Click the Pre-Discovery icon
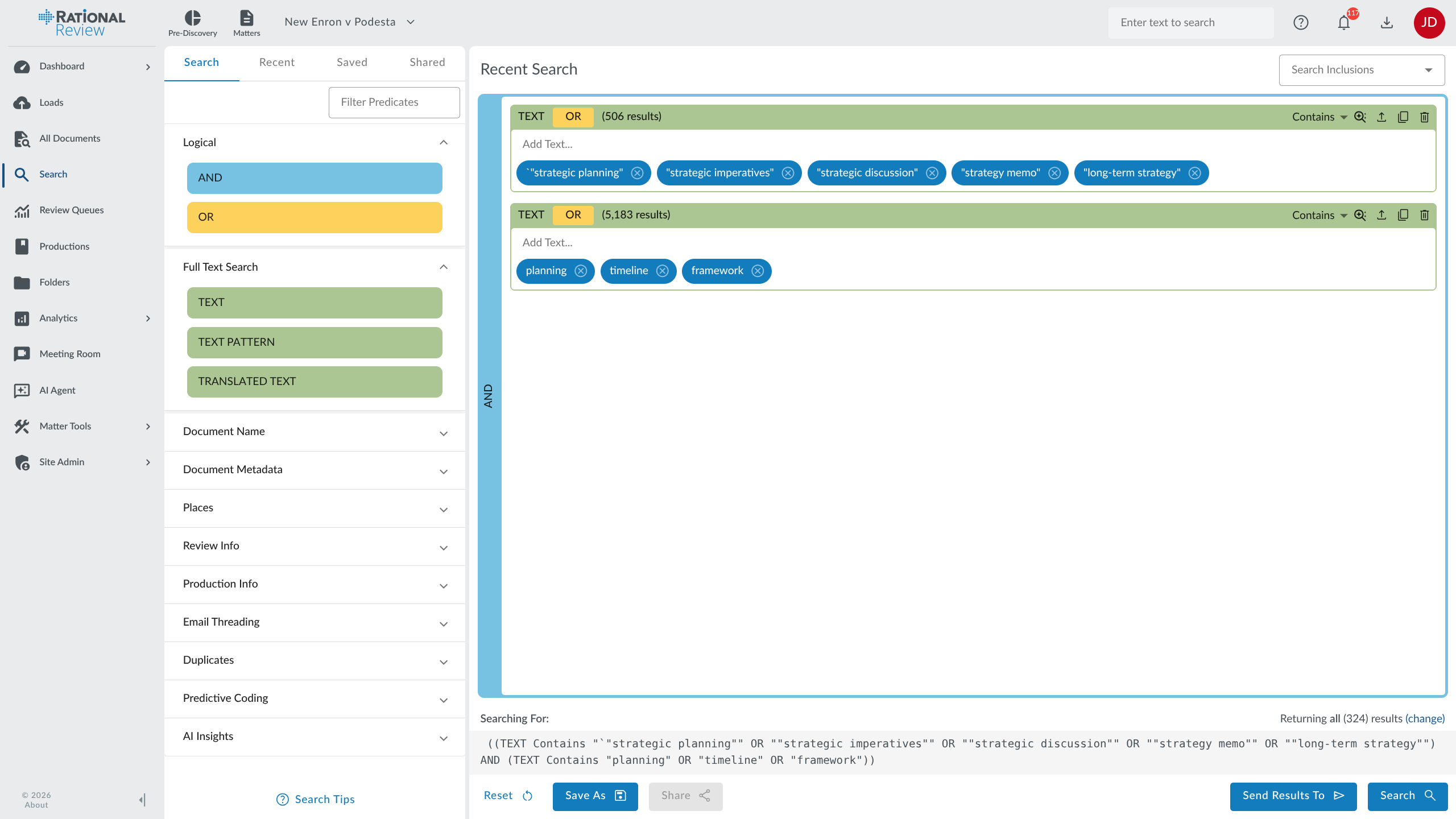The height and width of the screenshot is (819, 1456). pos(192,23)
